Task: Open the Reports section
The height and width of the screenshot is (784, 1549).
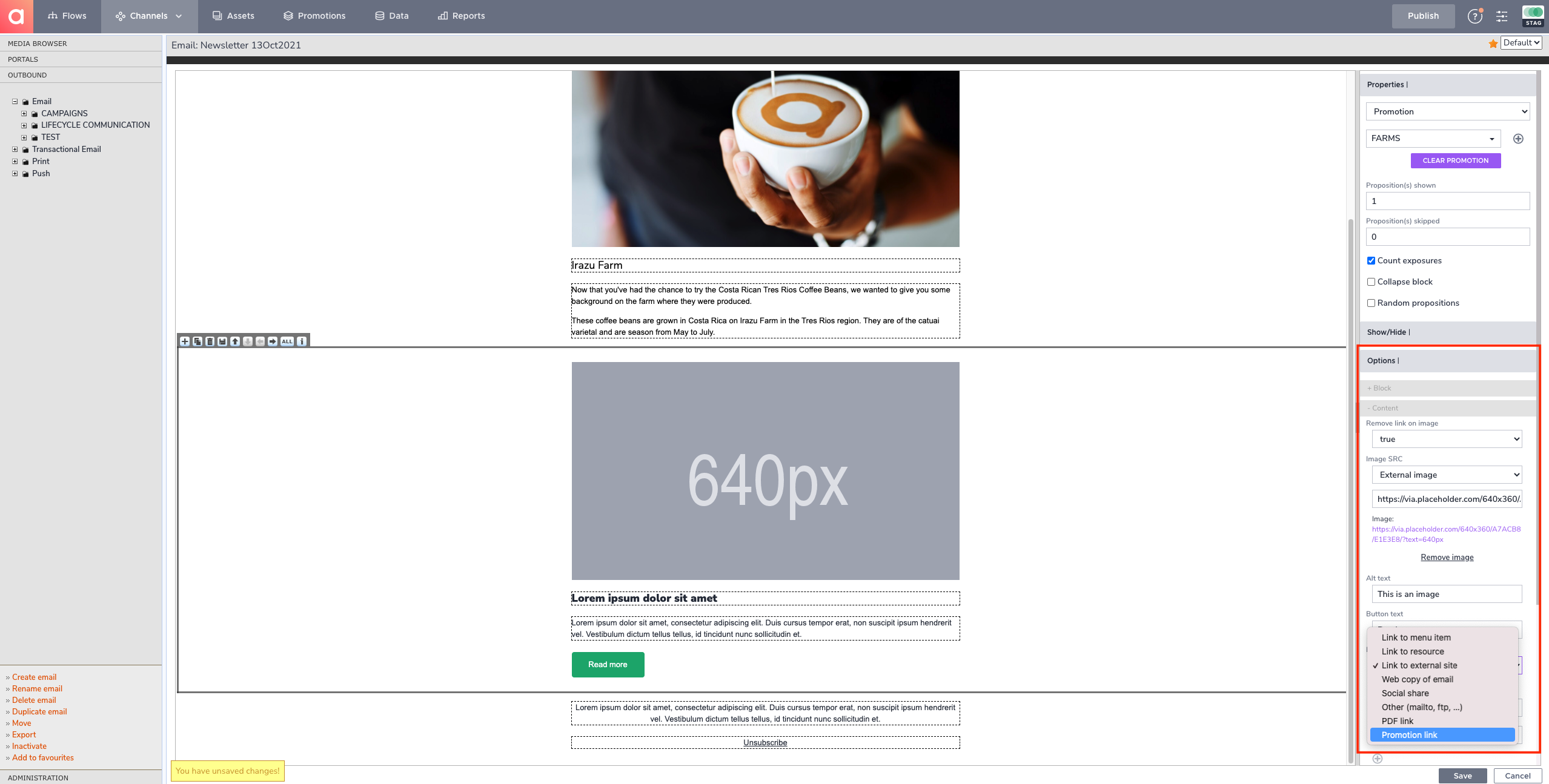Action: pyautogui.click(x=462, y=16)
